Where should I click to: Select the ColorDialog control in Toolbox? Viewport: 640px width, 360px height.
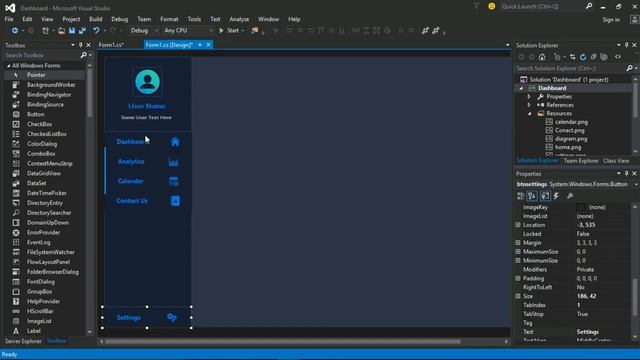pyautogui.click(x=42, y=144)
